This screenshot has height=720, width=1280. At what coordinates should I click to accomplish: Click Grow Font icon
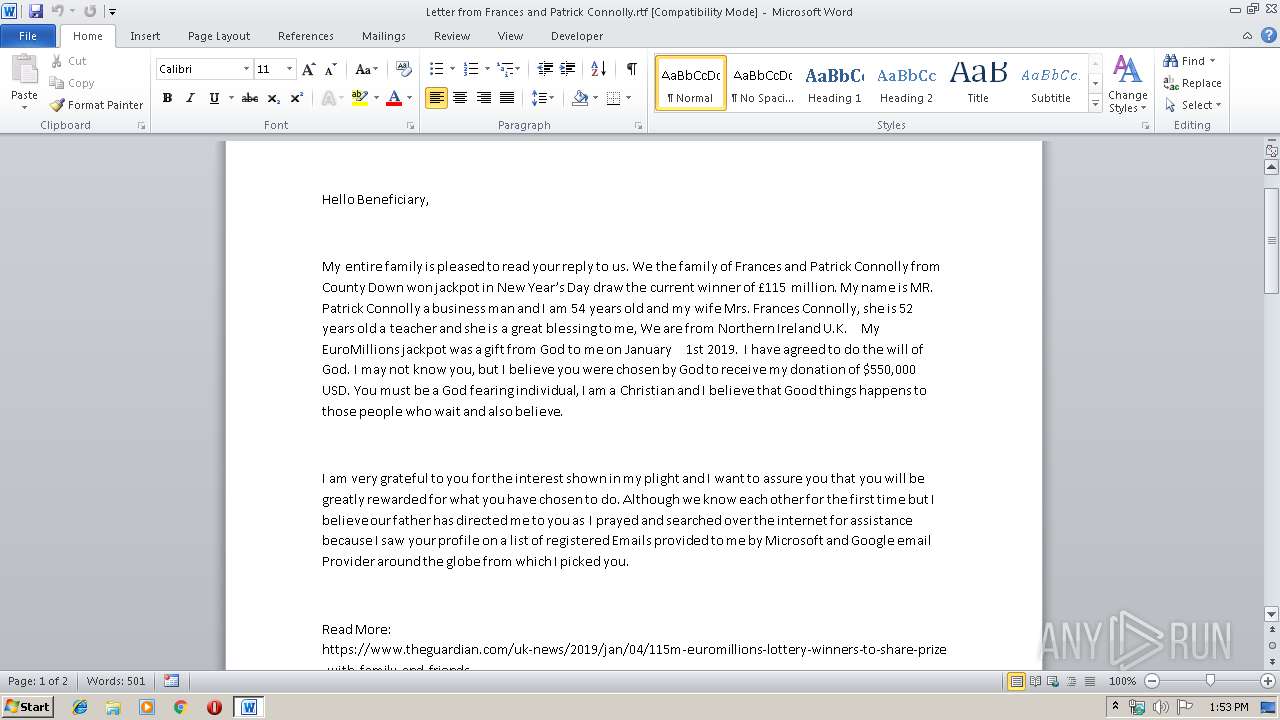click(309, 69)
